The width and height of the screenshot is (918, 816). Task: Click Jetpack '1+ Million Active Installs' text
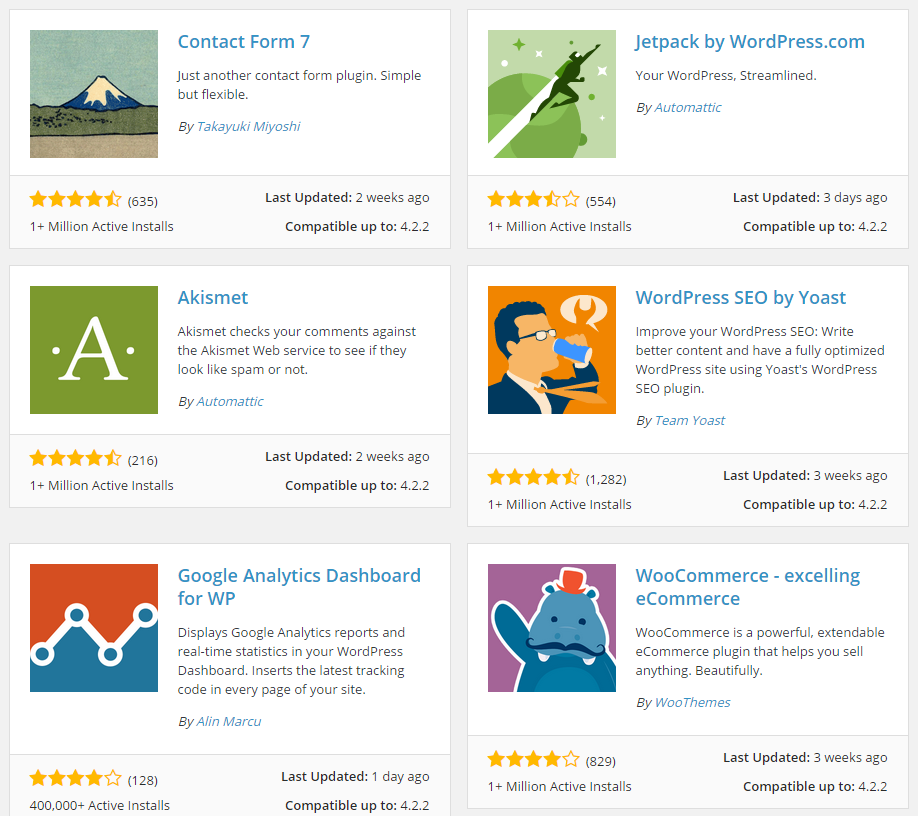pyautogui.click(x=560, y=227)
